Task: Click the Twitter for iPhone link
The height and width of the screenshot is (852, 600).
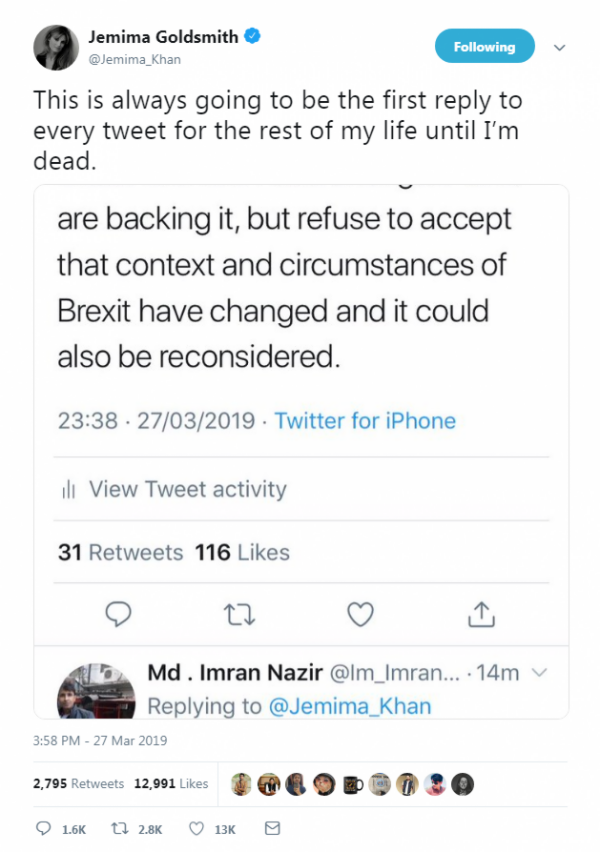Action: click(x=365, y=421)
